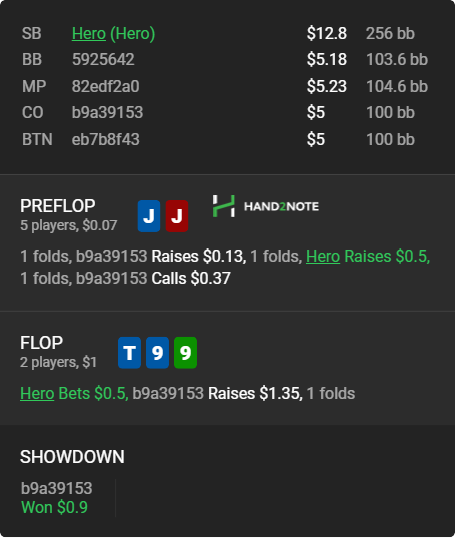
Task: Open the Hero link in players list
Action: 89,34
